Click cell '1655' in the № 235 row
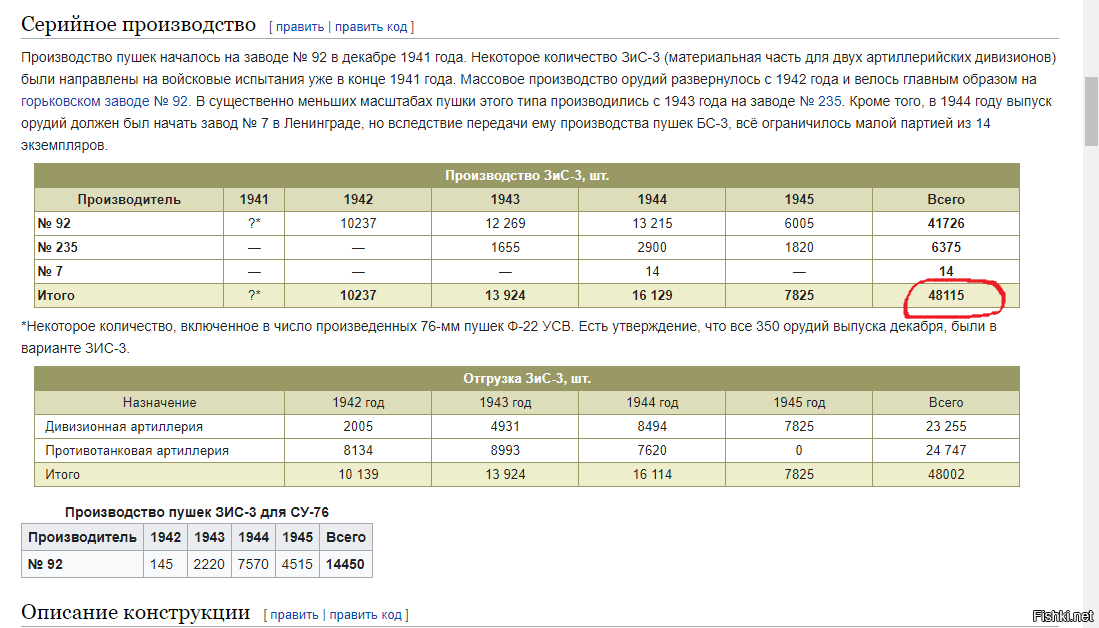Screen dimensions: 1099x628 tap(505, 247)
